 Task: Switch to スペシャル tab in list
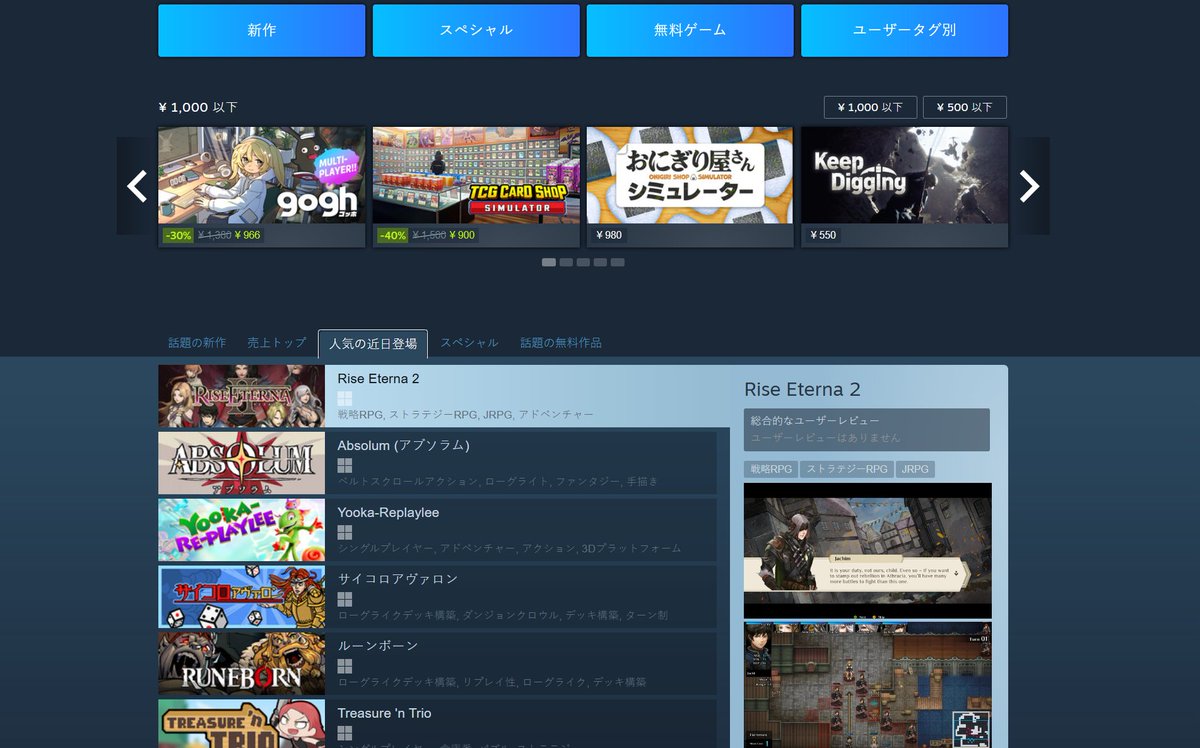(469, 343)
